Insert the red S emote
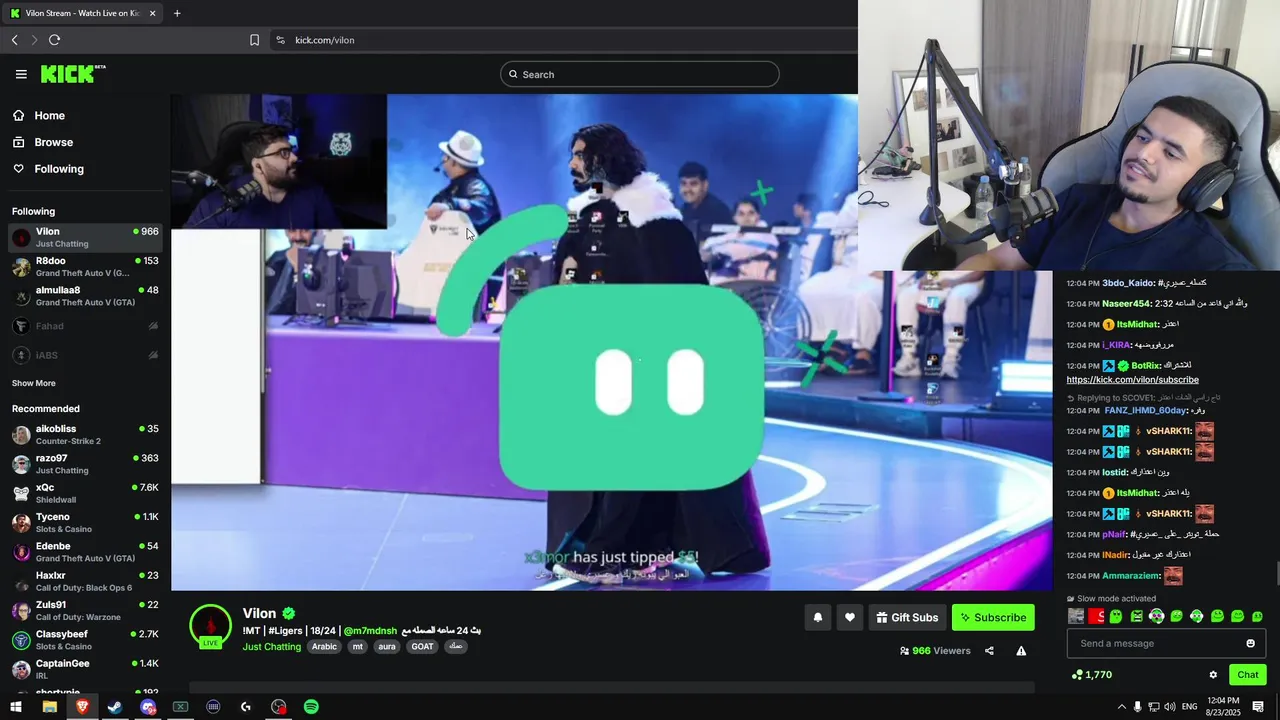 click(x=1096, y=616)
